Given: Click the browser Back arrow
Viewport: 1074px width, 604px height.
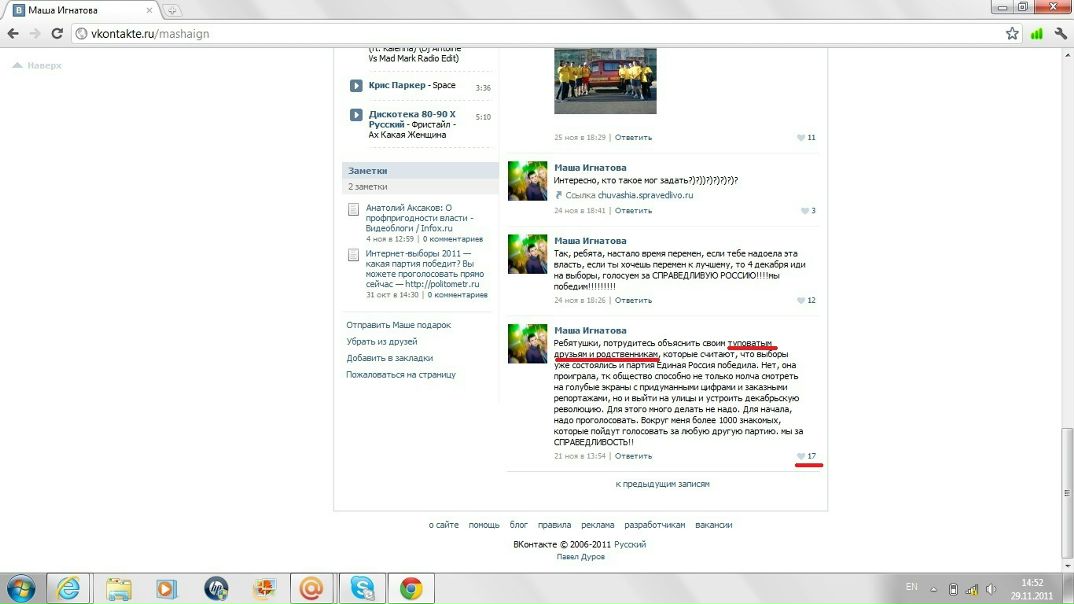Looking at the screenshot, I should (13, 34).
